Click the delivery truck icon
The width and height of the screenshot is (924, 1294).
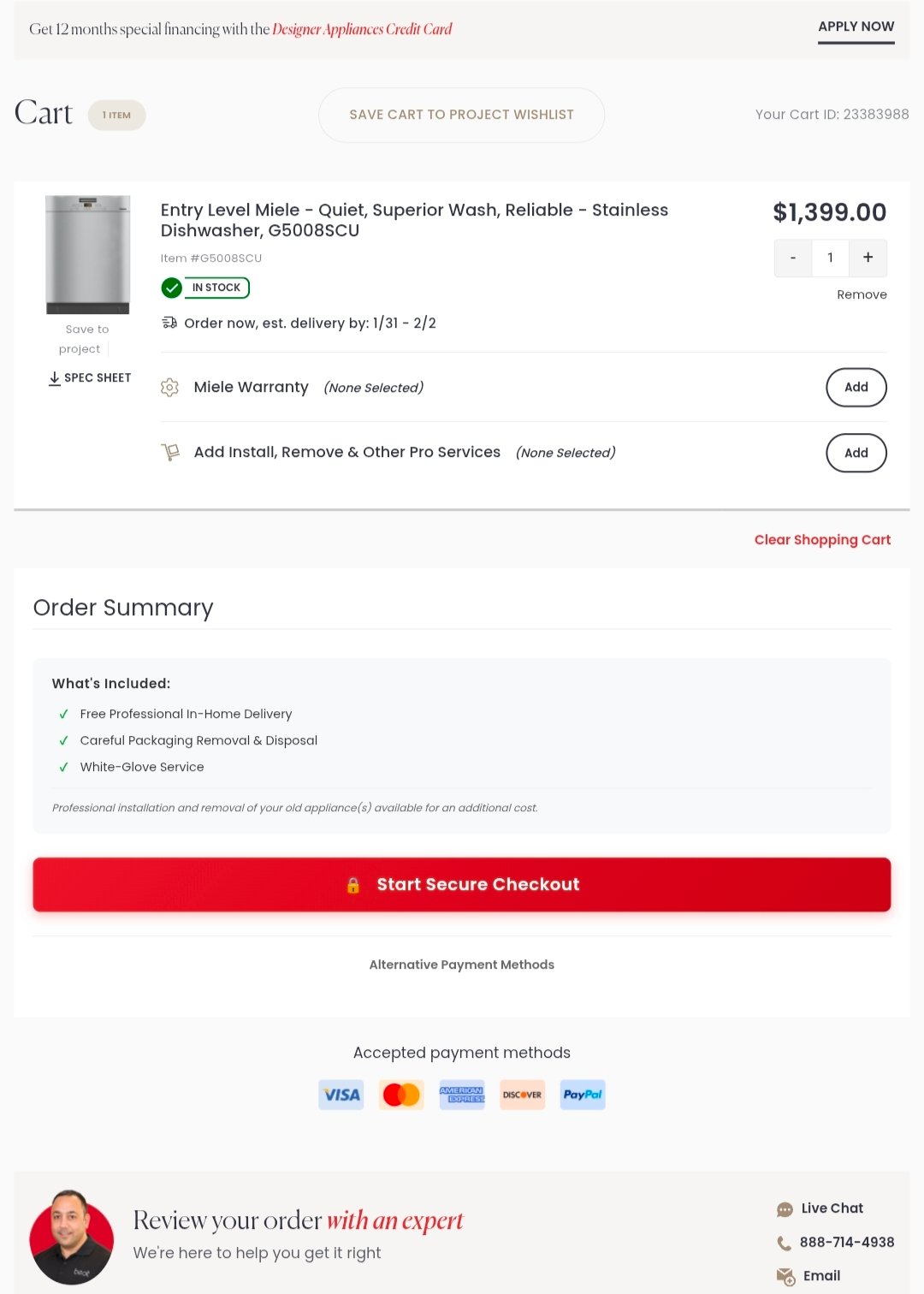tap(169, 323)
